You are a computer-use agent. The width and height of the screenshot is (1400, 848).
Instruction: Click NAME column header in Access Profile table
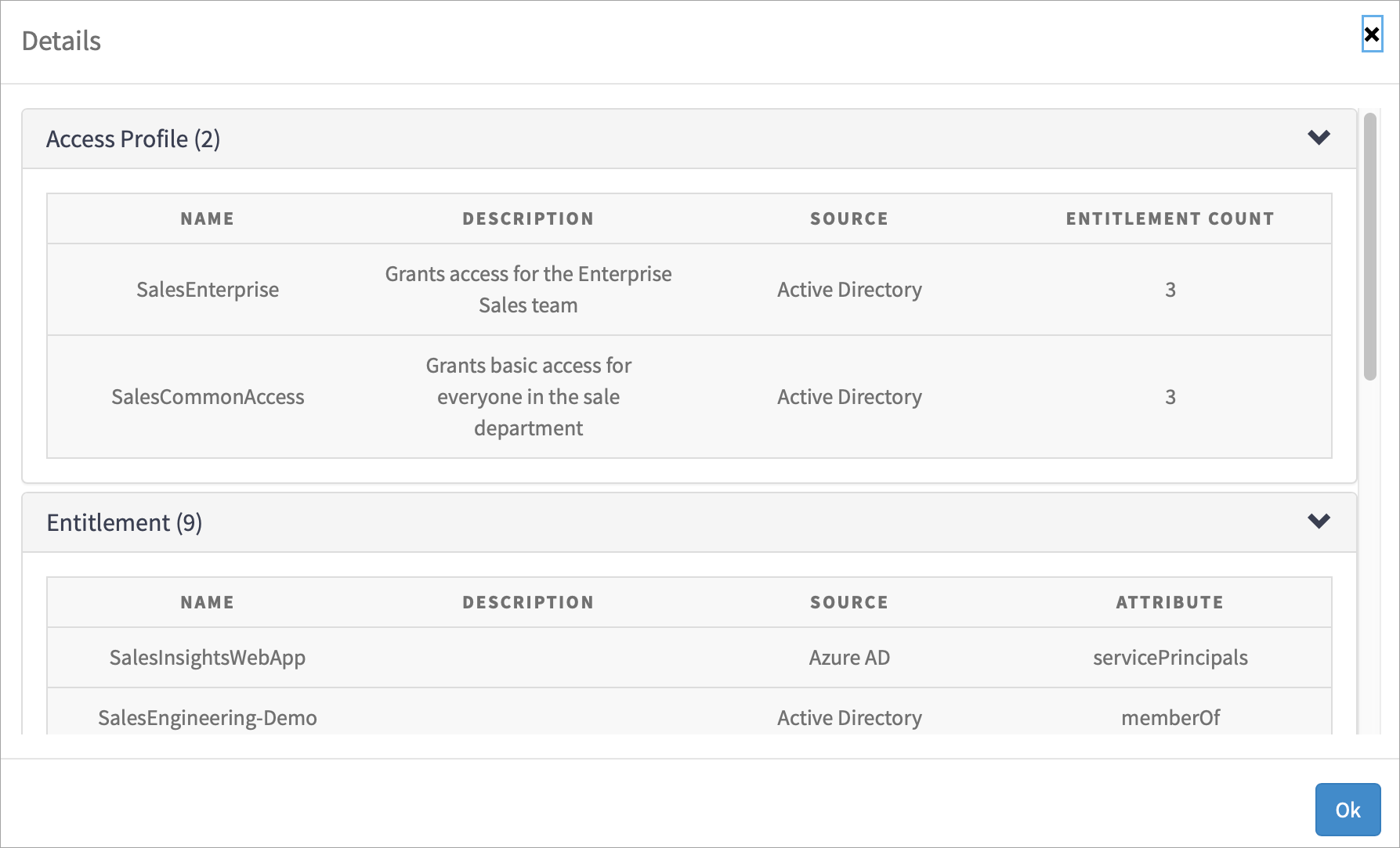tap(208, 219)
